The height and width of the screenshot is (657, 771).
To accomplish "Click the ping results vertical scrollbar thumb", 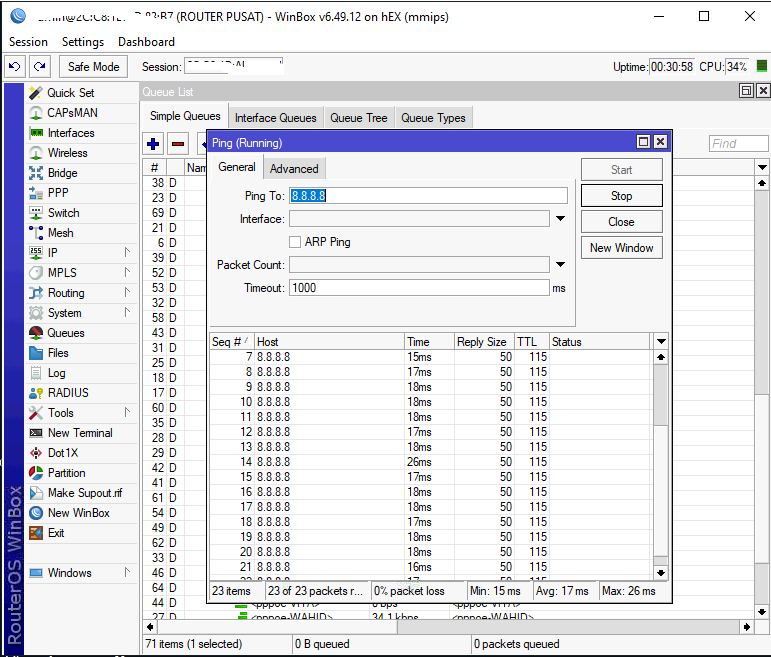I will pos(661,394).
